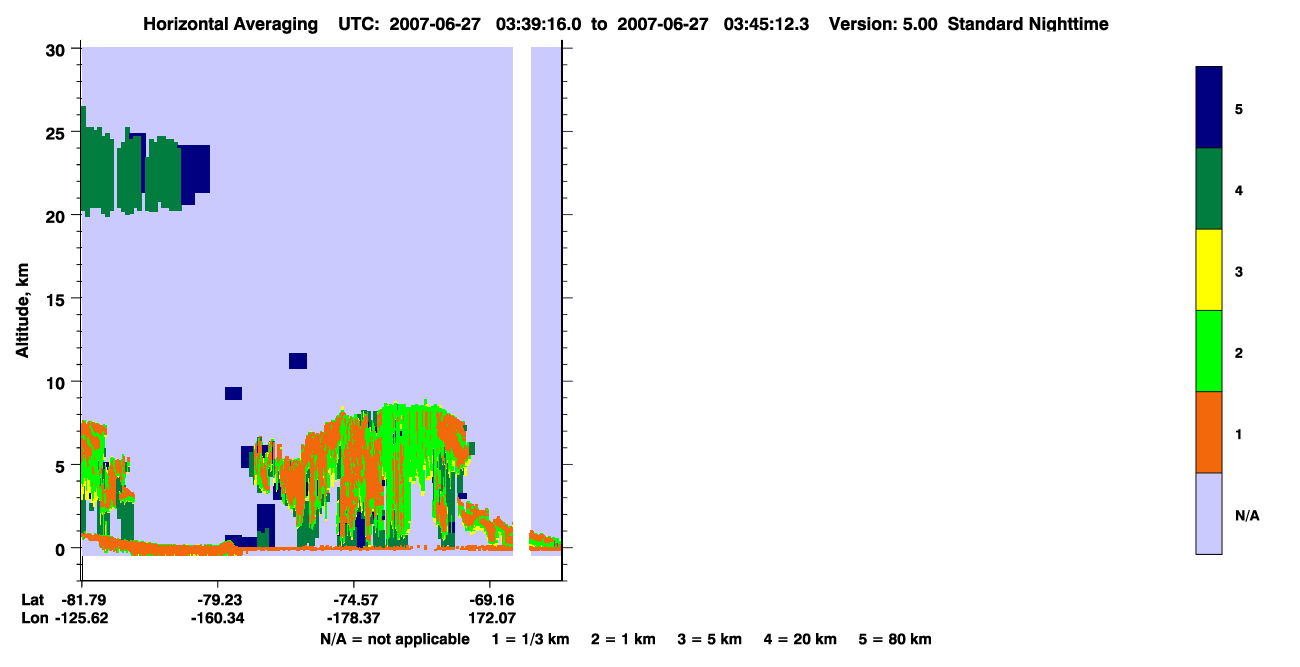Click the 'Lat' row label
The image size is (1300, 667).
coord(33,600)
